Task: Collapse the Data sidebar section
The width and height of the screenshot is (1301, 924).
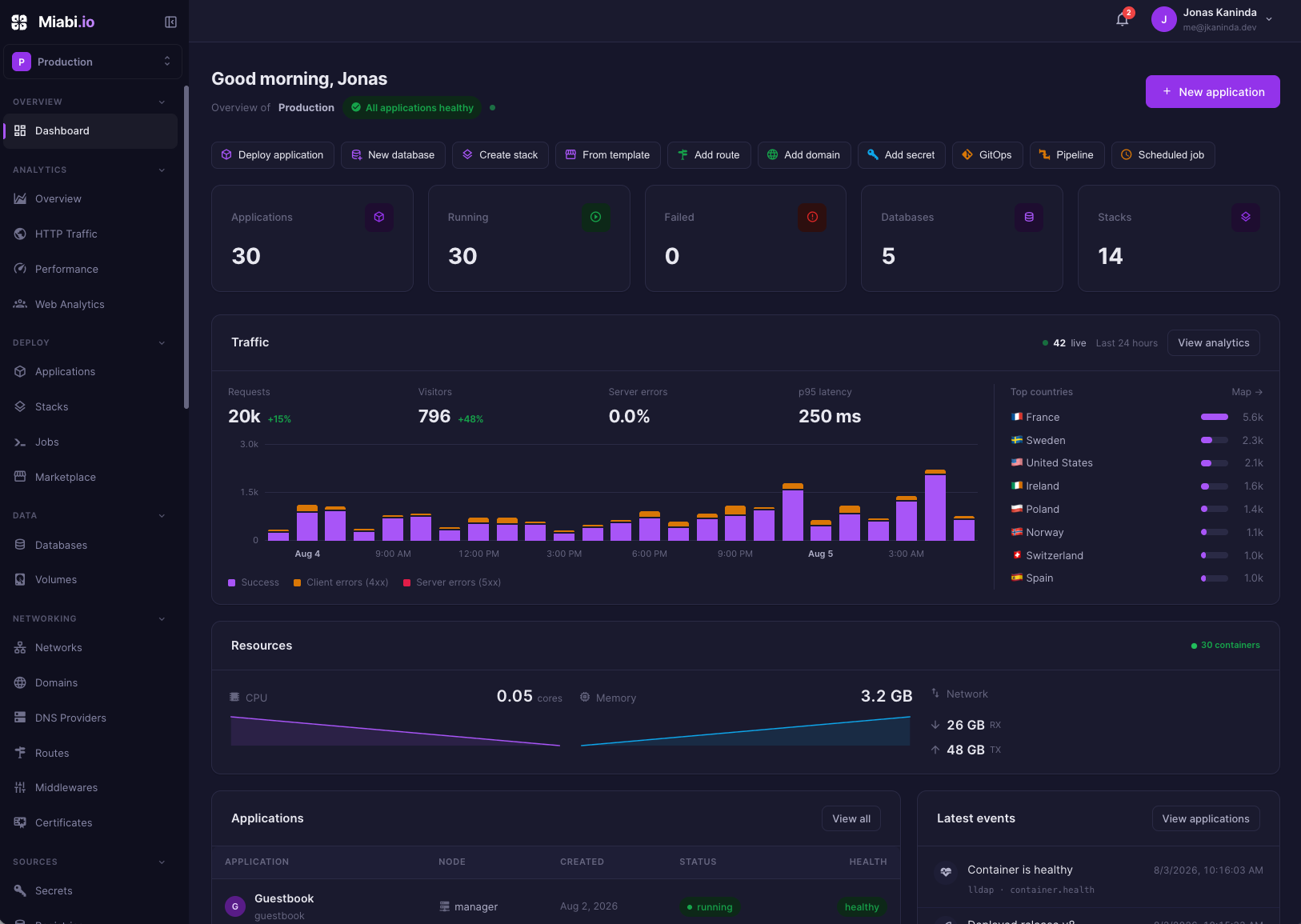Action: [x=162, y=515]
